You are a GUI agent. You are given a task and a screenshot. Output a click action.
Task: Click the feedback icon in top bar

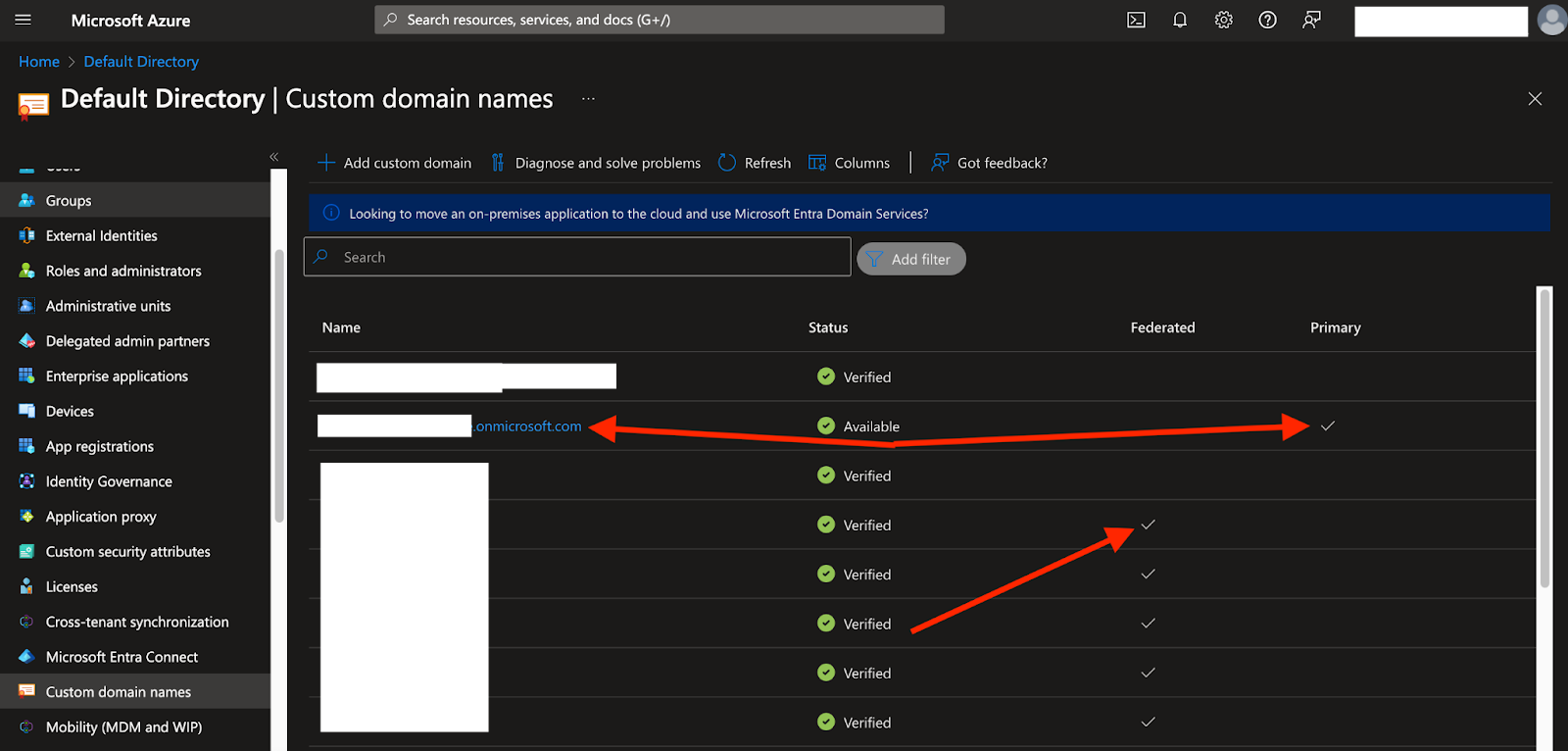click(x=1311, y=20)
